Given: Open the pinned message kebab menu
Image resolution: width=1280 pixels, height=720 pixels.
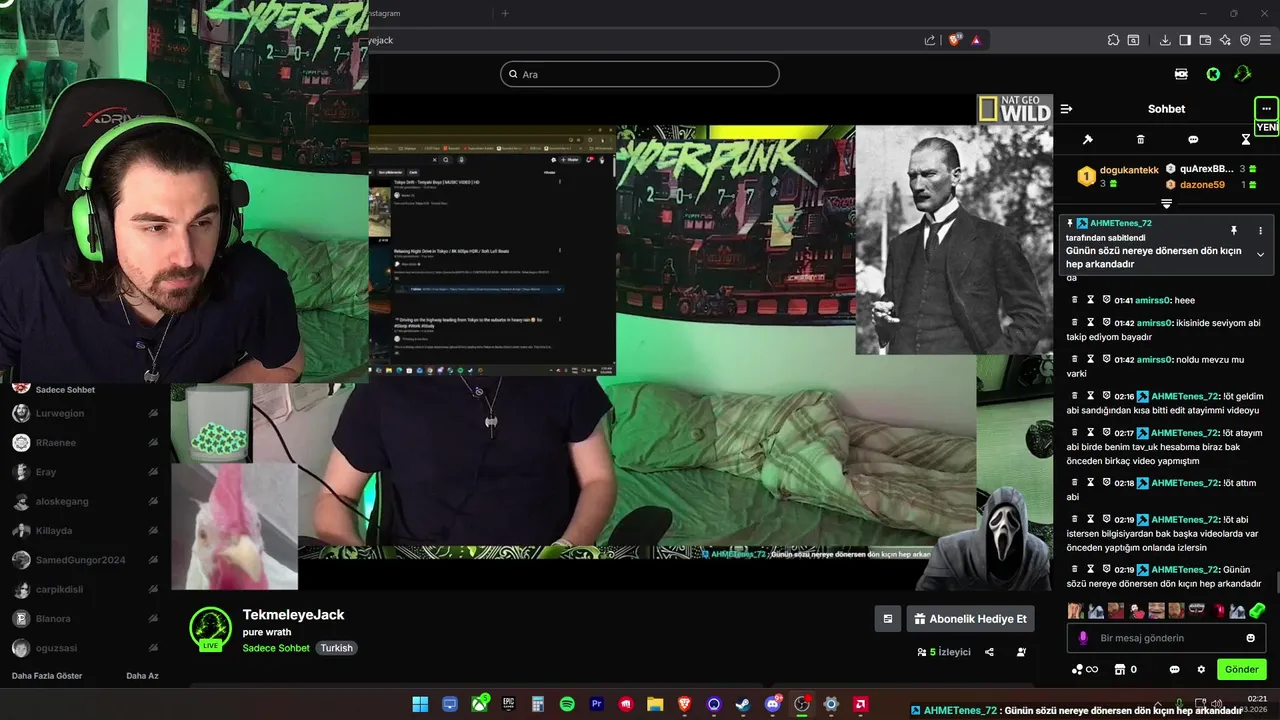Looking at the screenshot, I should [1260, 231].
